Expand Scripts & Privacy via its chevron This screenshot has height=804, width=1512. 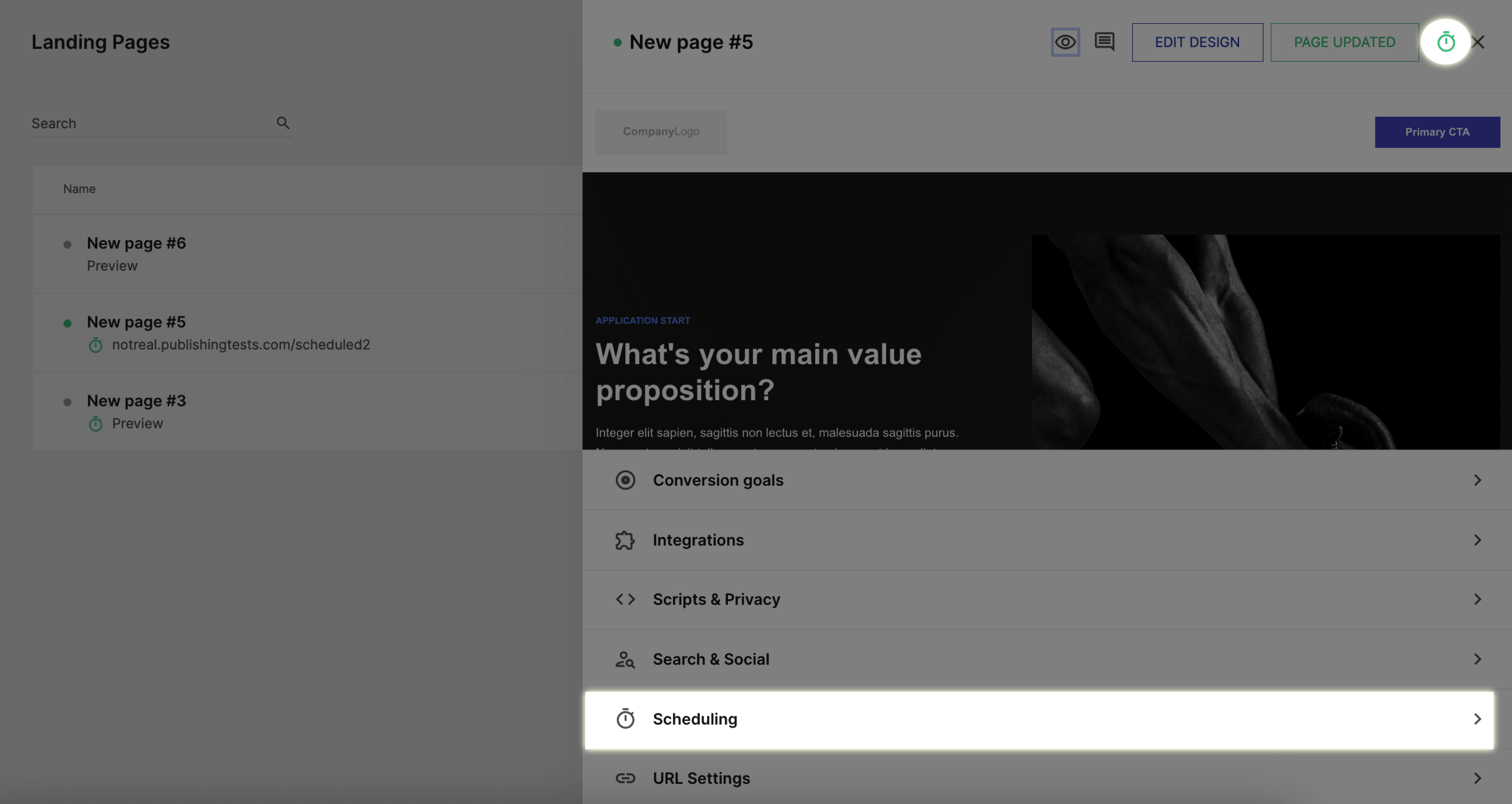(1477, 600)
